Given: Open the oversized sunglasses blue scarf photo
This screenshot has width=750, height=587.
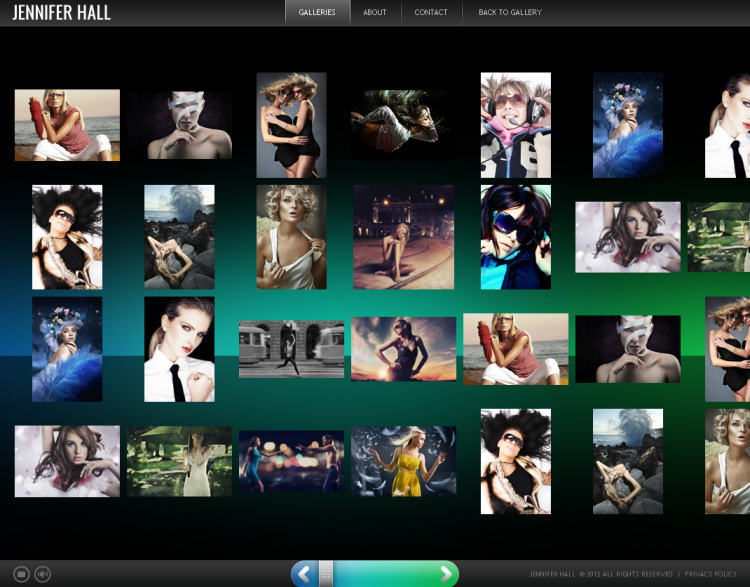Looking at the screenshot, I should [516, 237].
